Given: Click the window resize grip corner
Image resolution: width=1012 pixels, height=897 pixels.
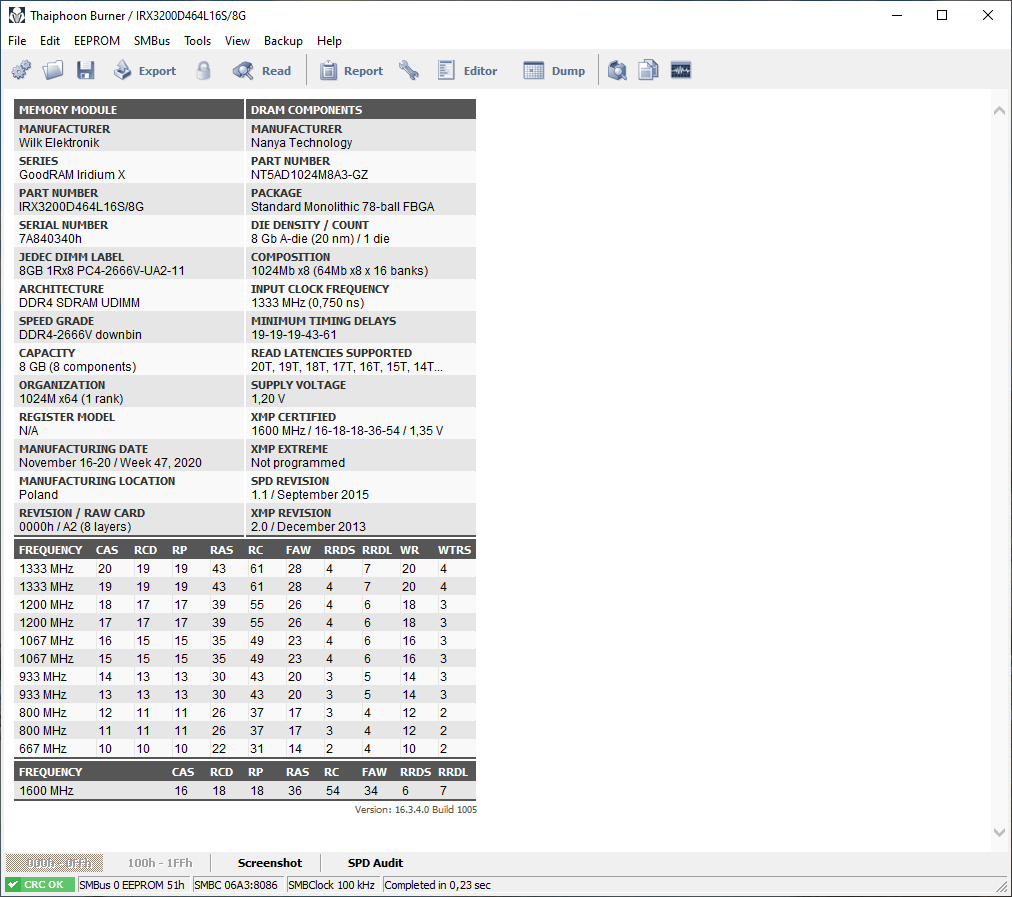Looking at the screenshot, I should click(1002, 886).
